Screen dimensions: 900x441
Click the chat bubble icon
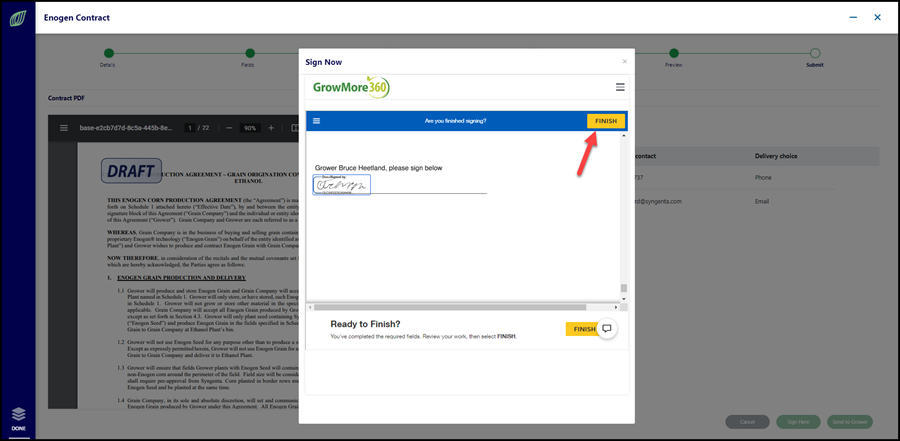(x=607, y=329)
